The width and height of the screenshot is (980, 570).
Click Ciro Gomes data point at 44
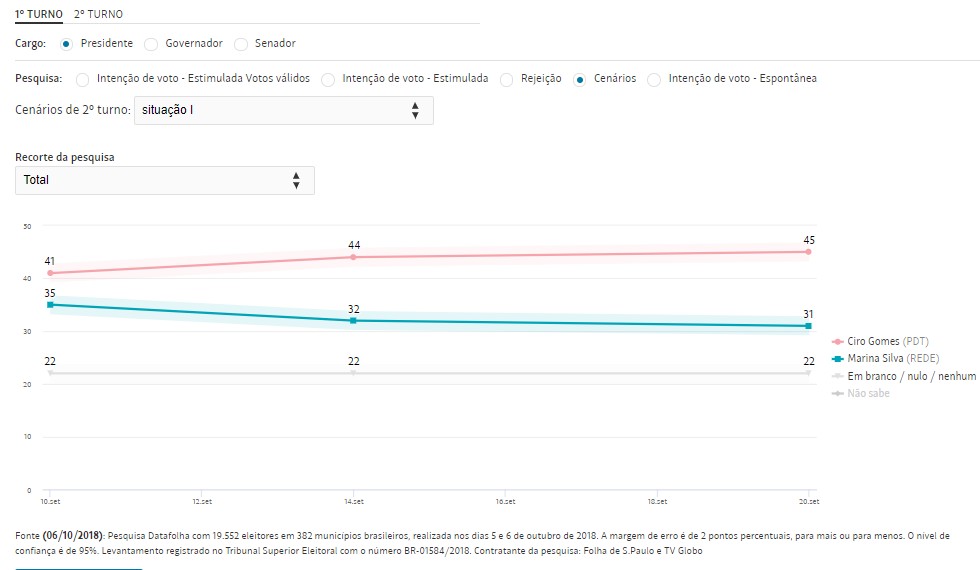pos(353,257)
